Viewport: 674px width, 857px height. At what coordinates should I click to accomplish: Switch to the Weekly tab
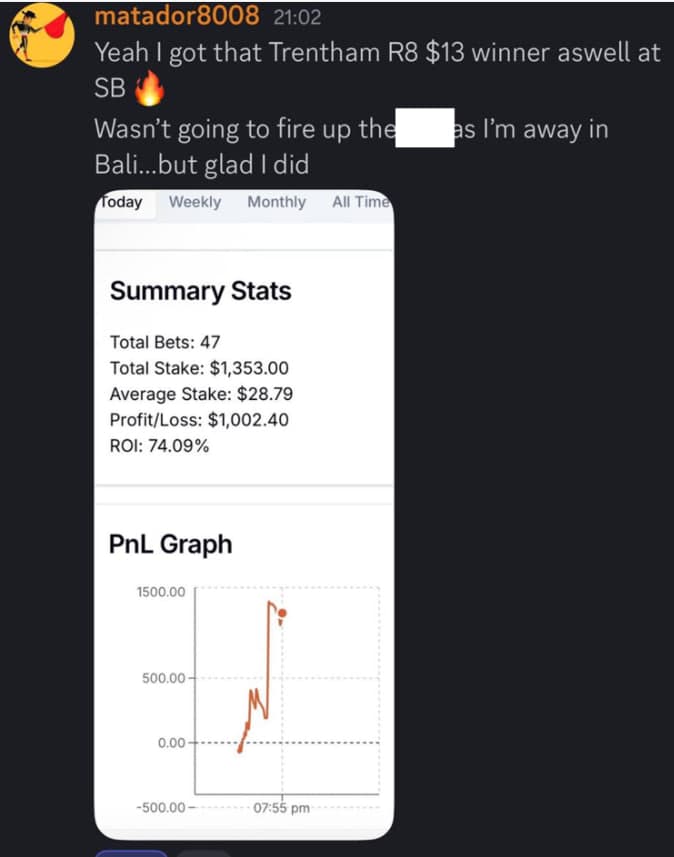pyautogui.click(x=195, y=202)
